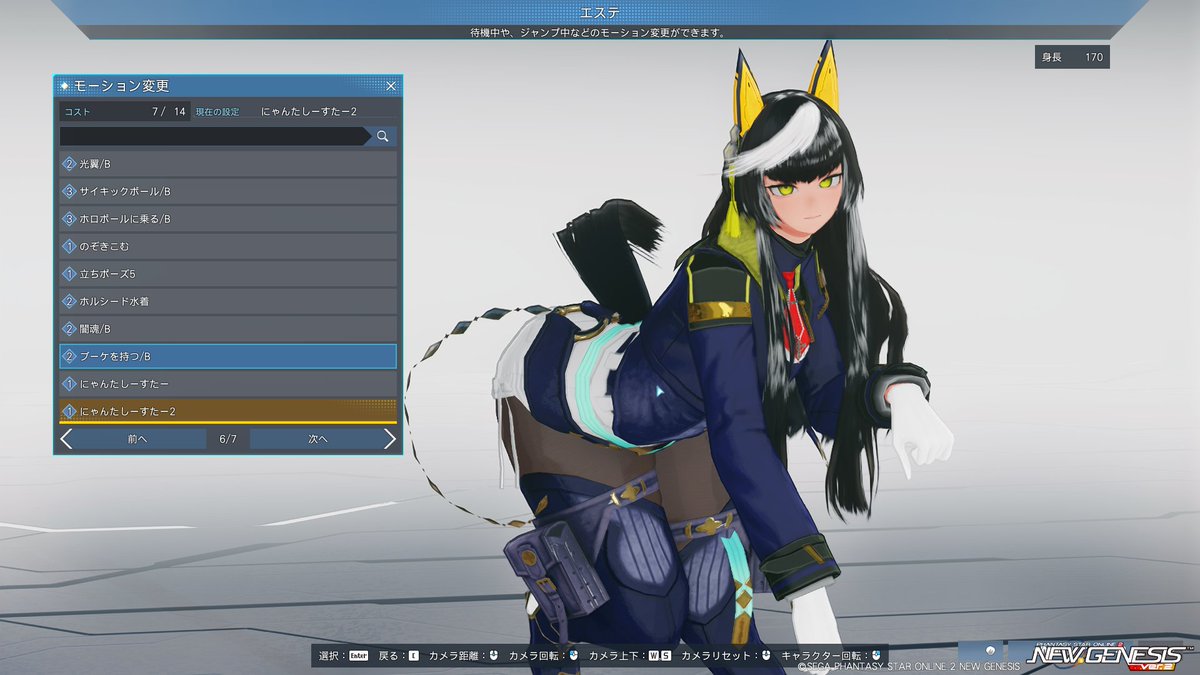Image resolution: width=1200 pixels, height=675 pixels.
Task: Click the mouse icon for カメラ回転
Action: pyautogui.click(x=573, y=656)
